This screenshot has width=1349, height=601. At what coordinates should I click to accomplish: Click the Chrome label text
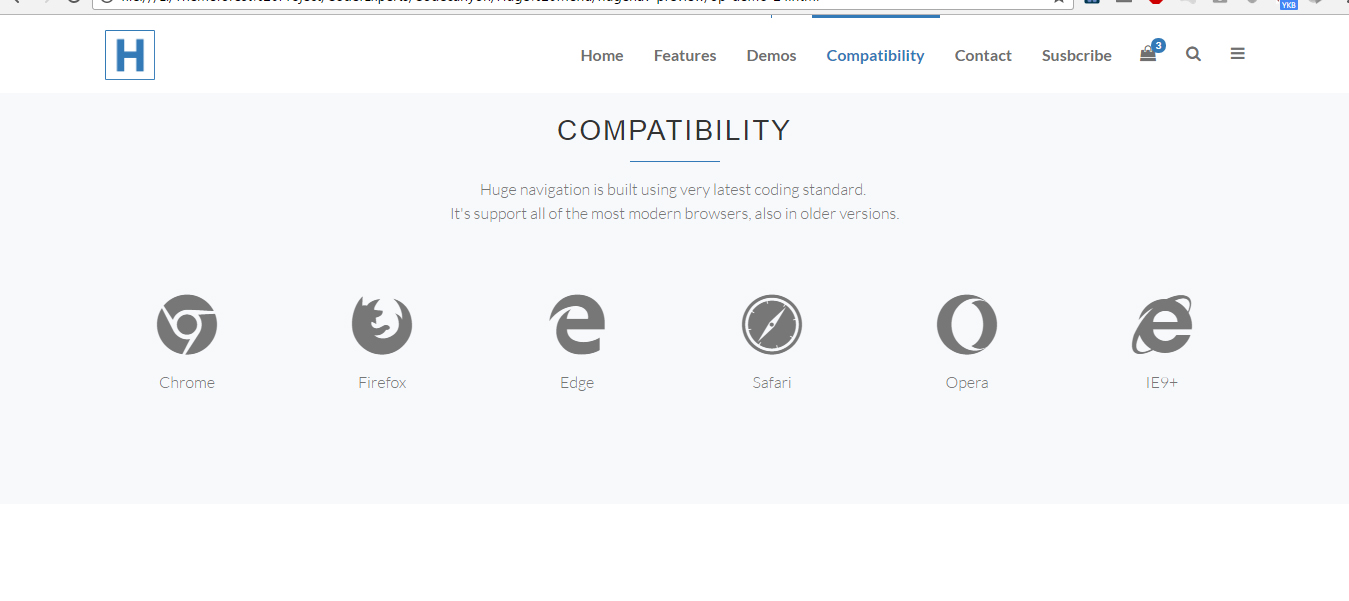187,383
